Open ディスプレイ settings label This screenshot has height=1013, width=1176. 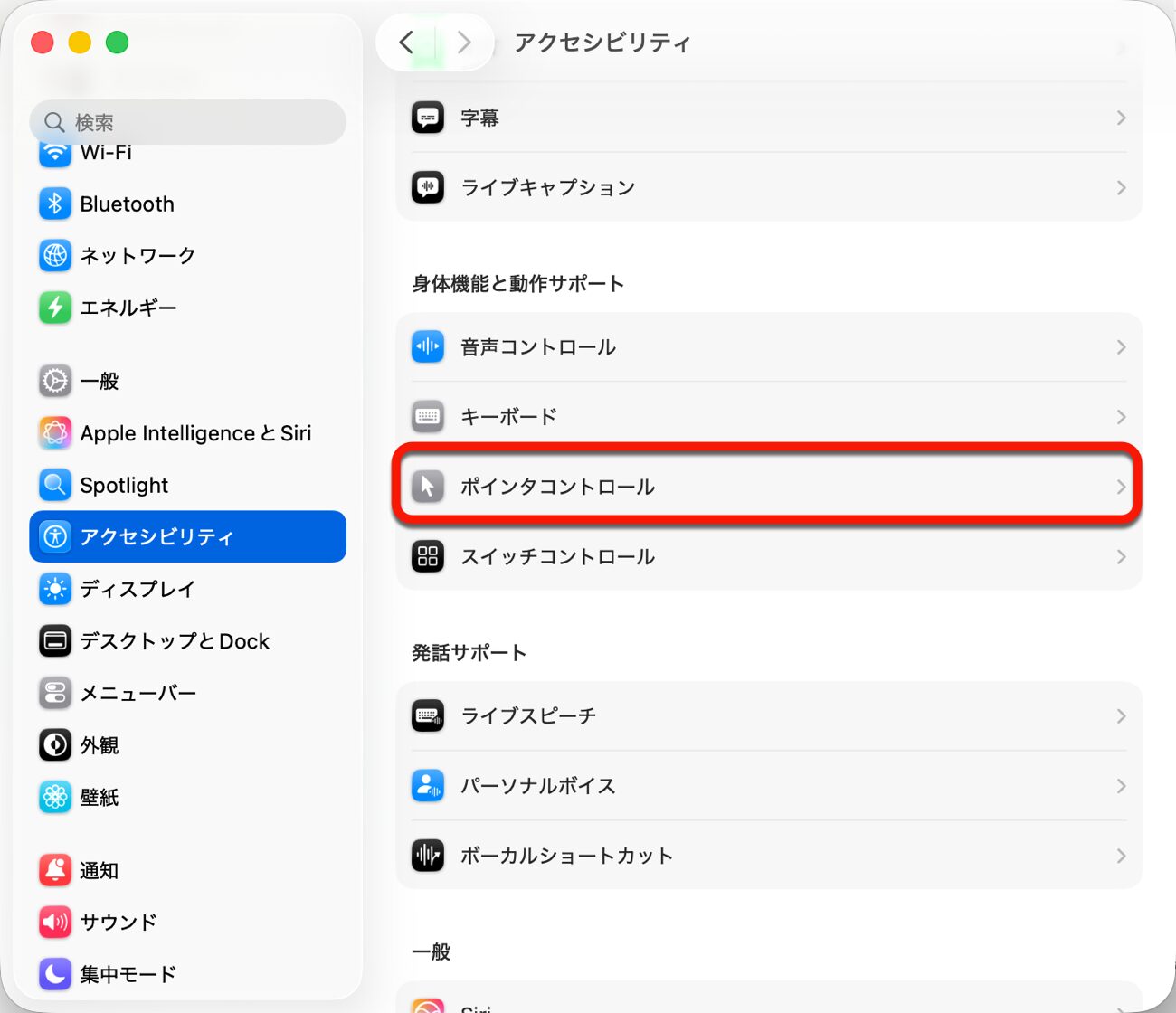click(138, 589)
